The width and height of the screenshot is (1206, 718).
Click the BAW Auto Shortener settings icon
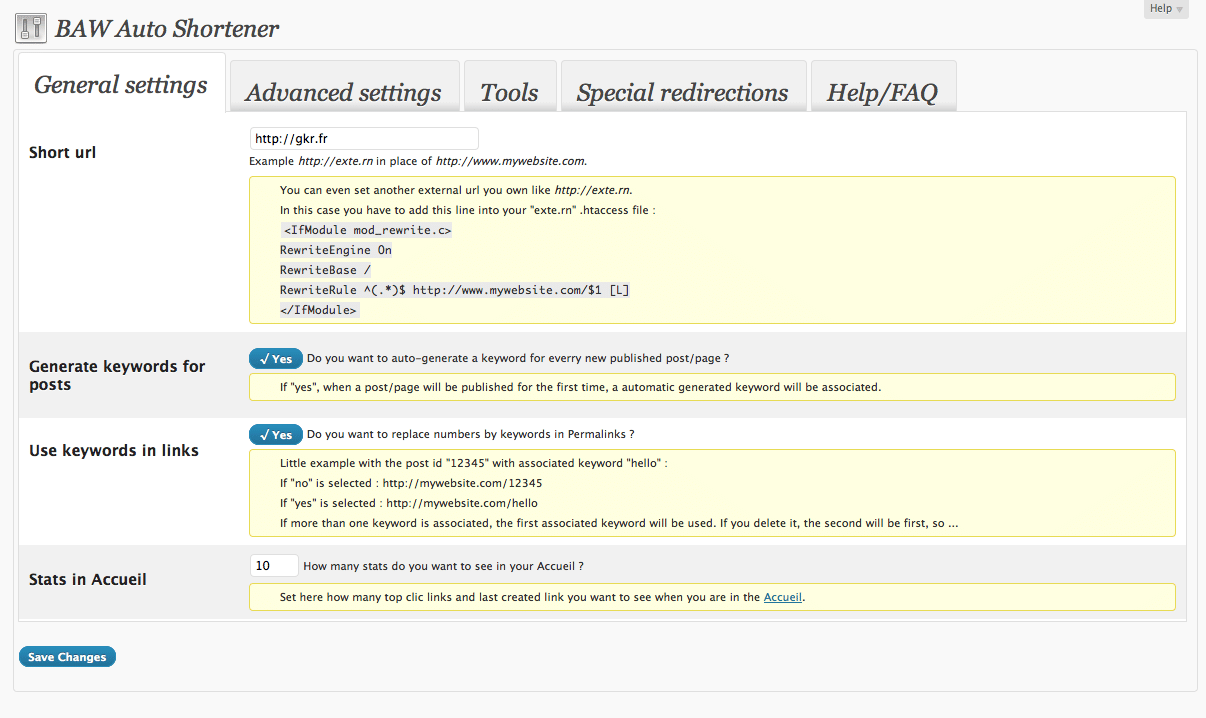(31, 28)
